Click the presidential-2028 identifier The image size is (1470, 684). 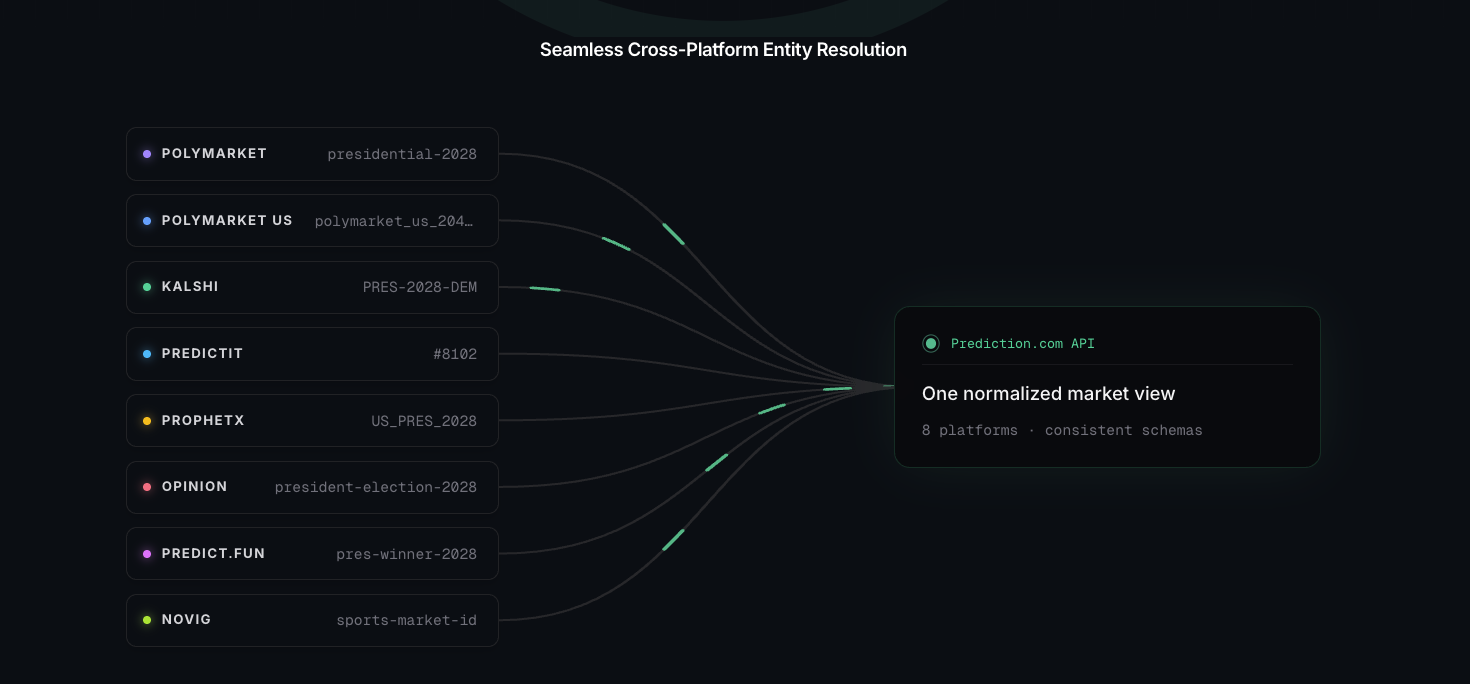coord(402,154)
